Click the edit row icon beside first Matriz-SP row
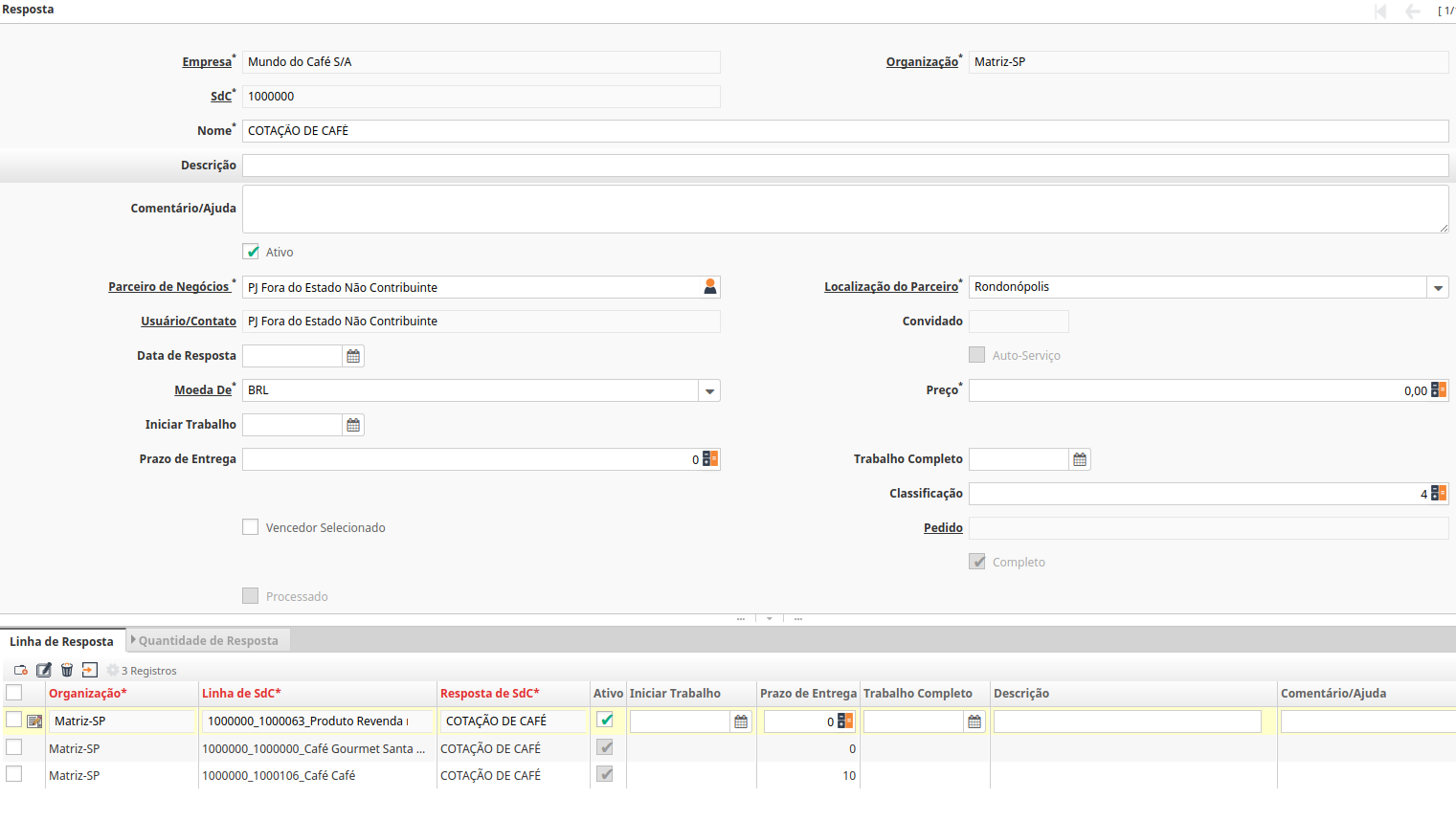 [34, 721]
